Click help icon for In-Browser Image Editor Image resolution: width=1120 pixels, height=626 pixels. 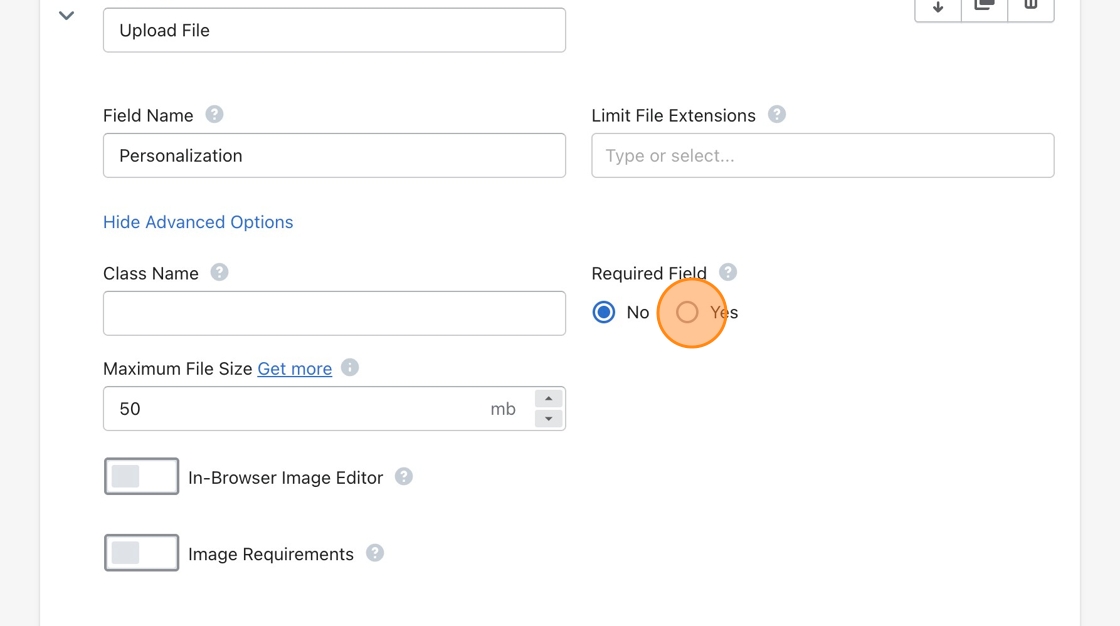(x=404, y=477)
